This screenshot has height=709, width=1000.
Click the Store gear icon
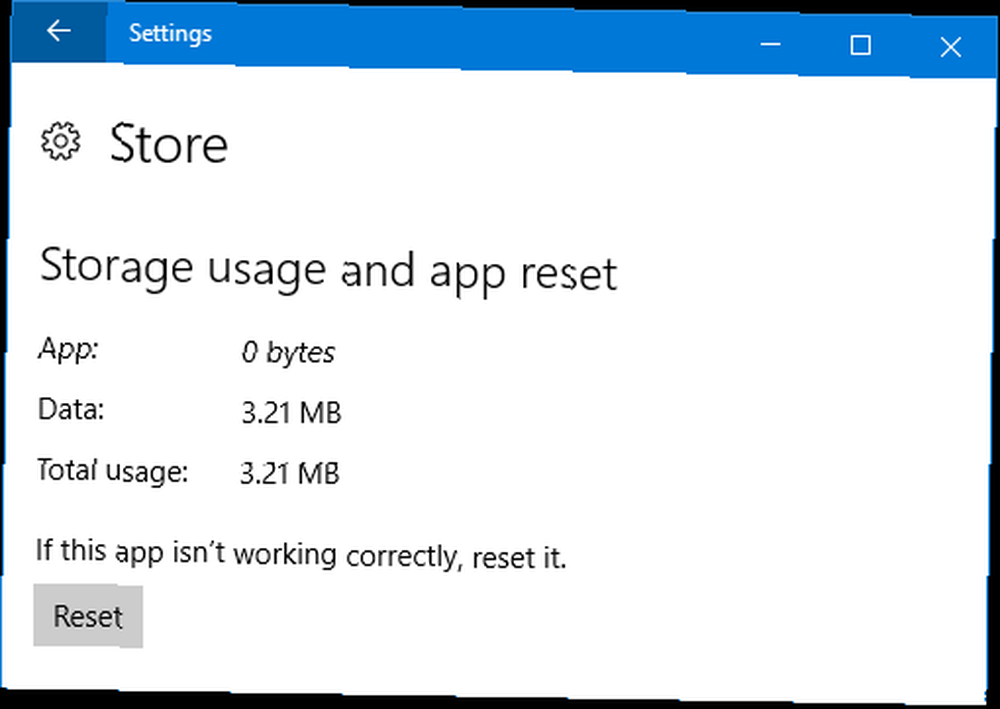(x=61, y=141)
